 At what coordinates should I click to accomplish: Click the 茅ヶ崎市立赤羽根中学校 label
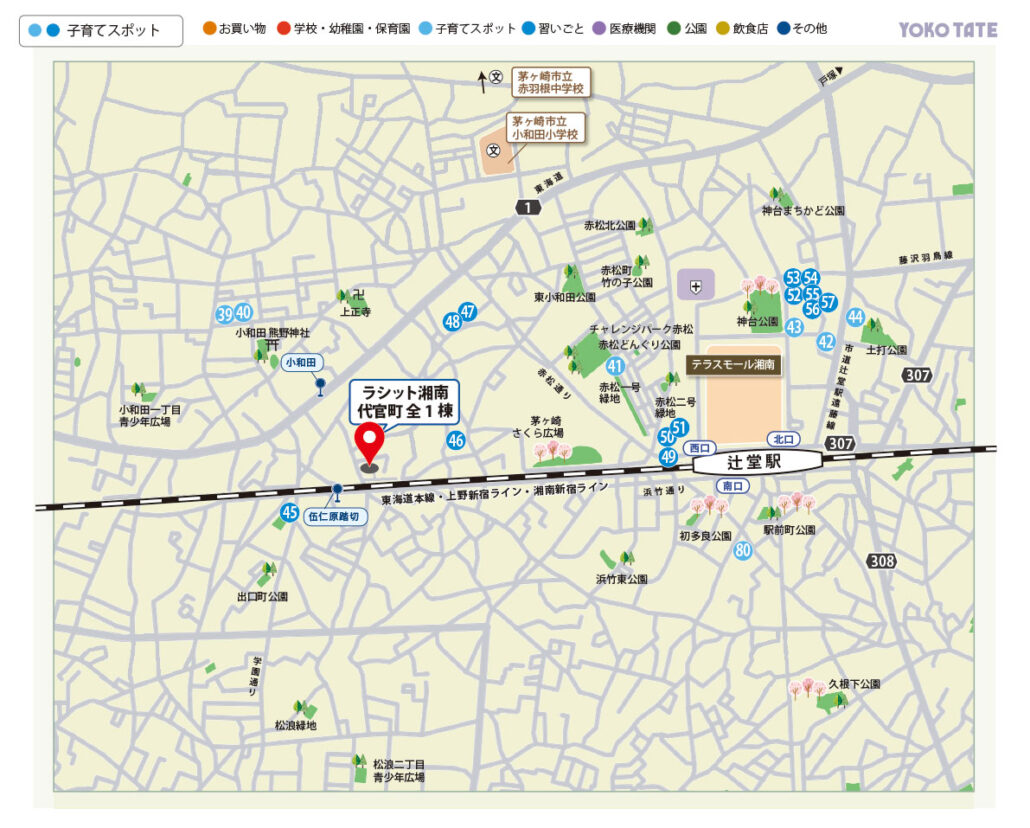[x=549, y=82]
